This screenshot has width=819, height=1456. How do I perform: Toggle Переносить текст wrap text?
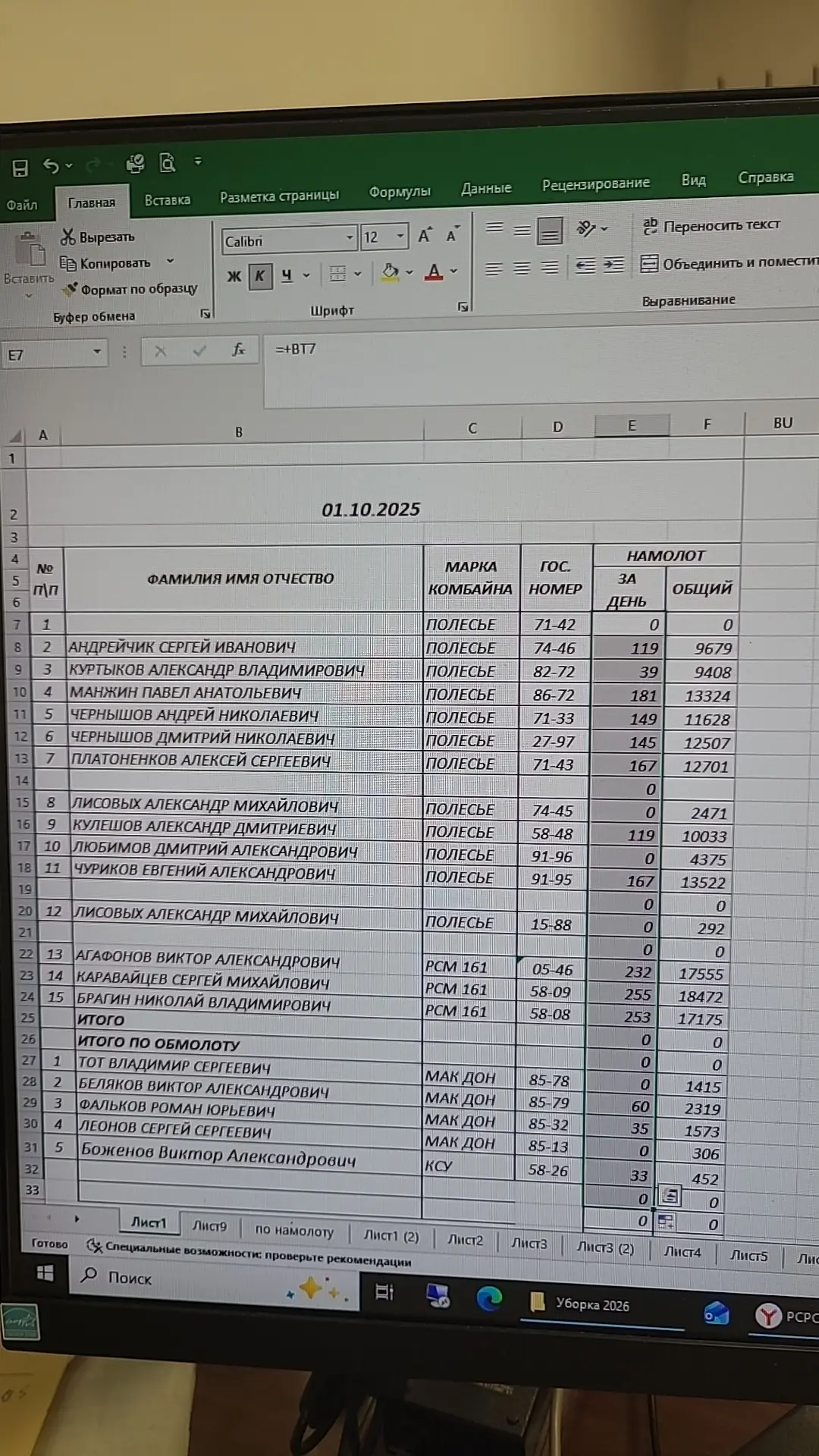711,225
